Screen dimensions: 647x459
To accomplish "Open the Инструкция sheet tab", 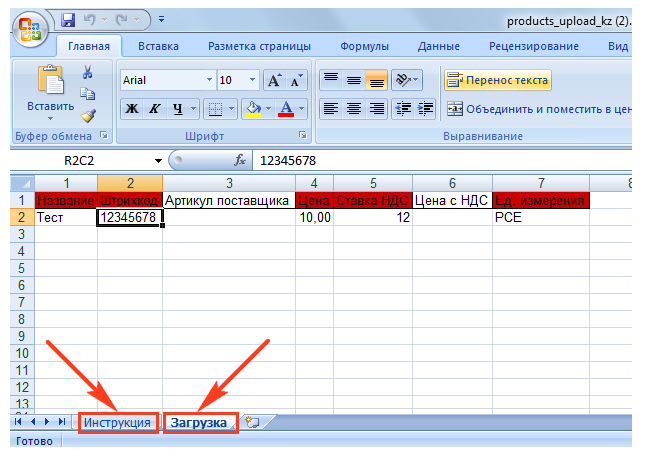I will [x=118, y=423].
